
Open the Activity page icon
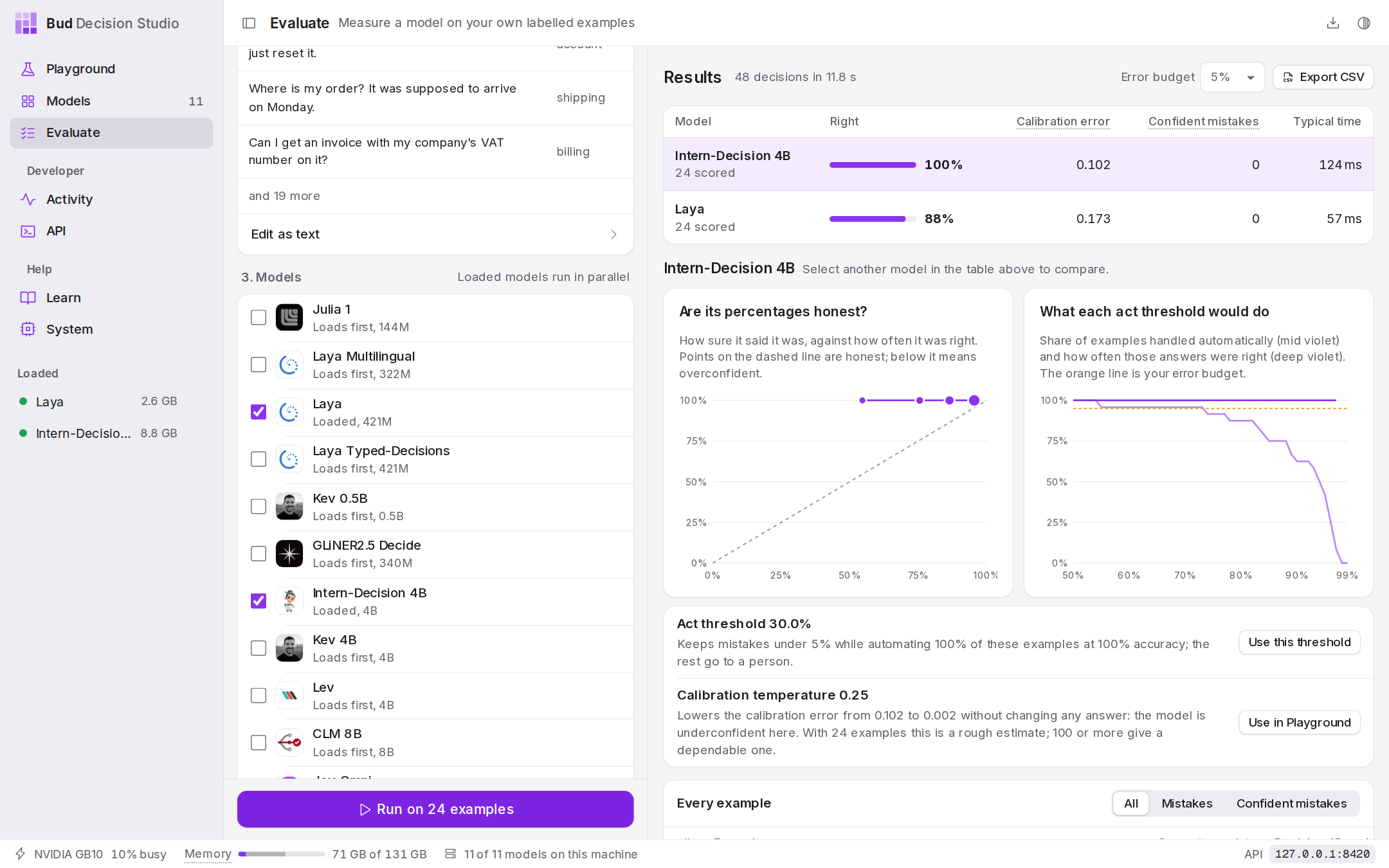coord(28,199)
